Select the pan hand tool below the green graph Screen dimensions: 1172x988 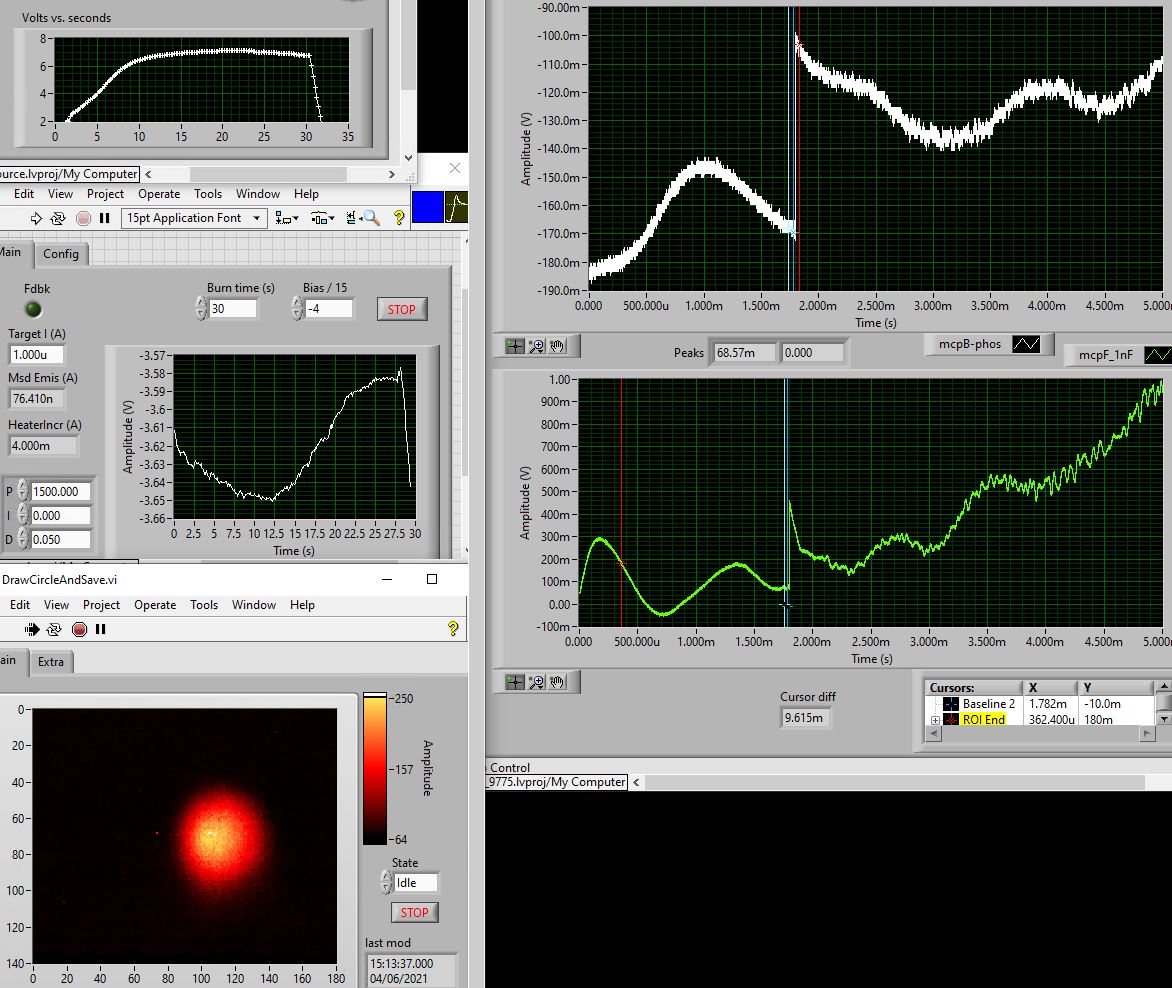coord(557,682)
